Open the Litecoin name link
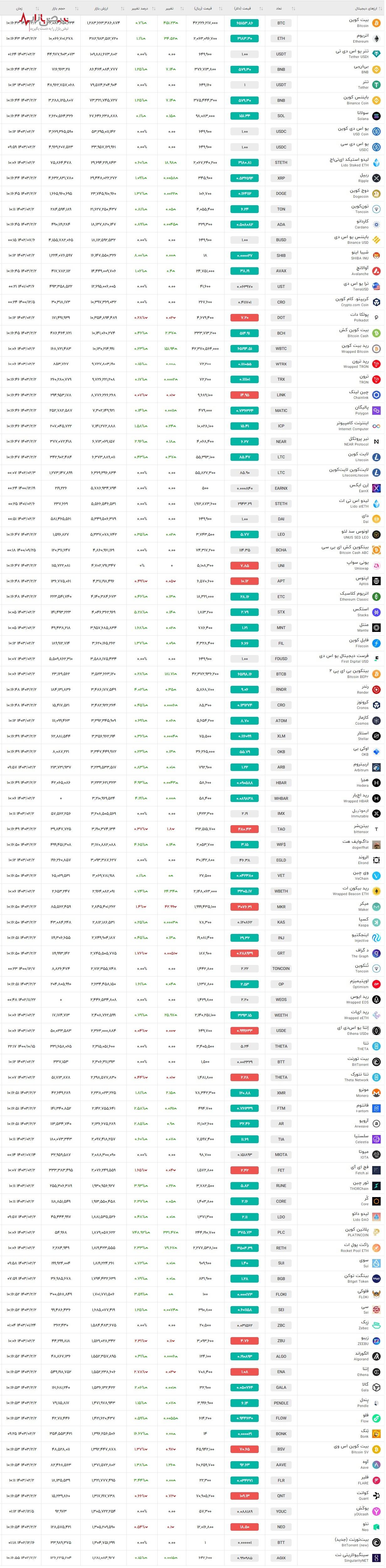The image size is (386, 1568). tap(358, 454)
